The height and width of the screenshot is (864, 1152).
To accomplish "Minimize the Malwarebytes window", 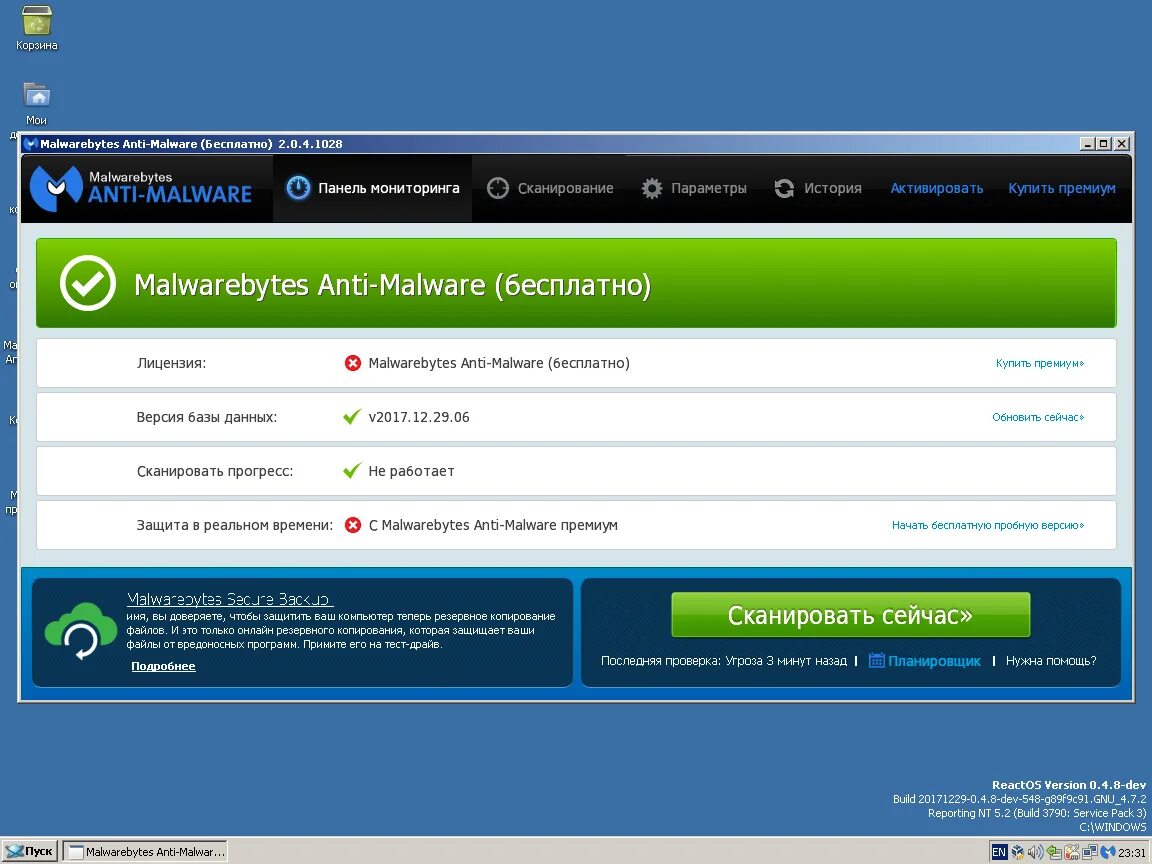I will 1087,143.
